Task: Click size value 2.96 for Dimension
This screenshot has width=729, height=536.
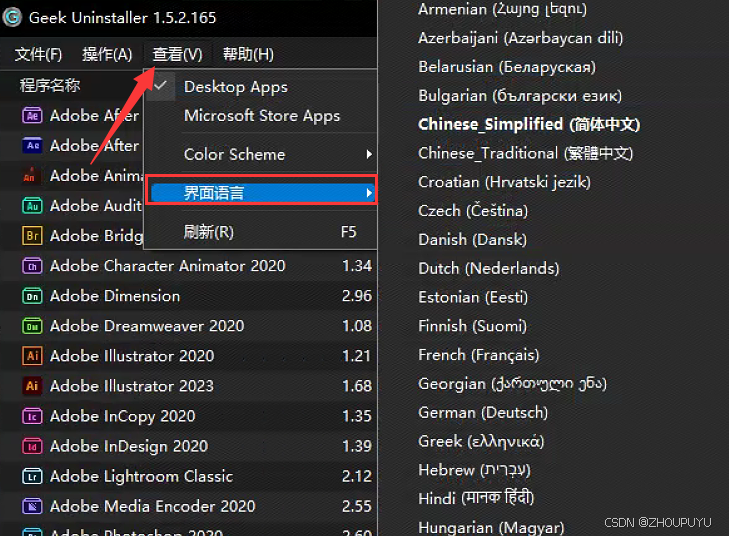Action: point(357,296)
